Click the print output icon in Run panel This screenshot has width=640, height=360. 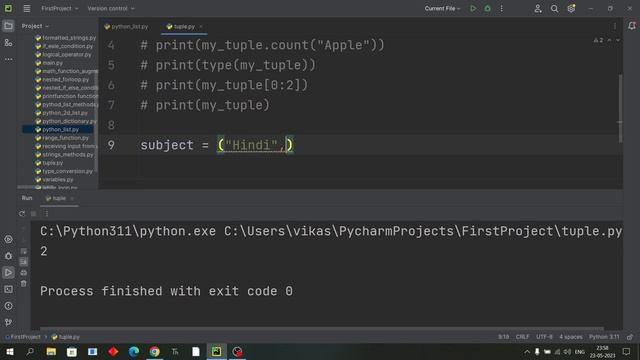click(24, 273)
